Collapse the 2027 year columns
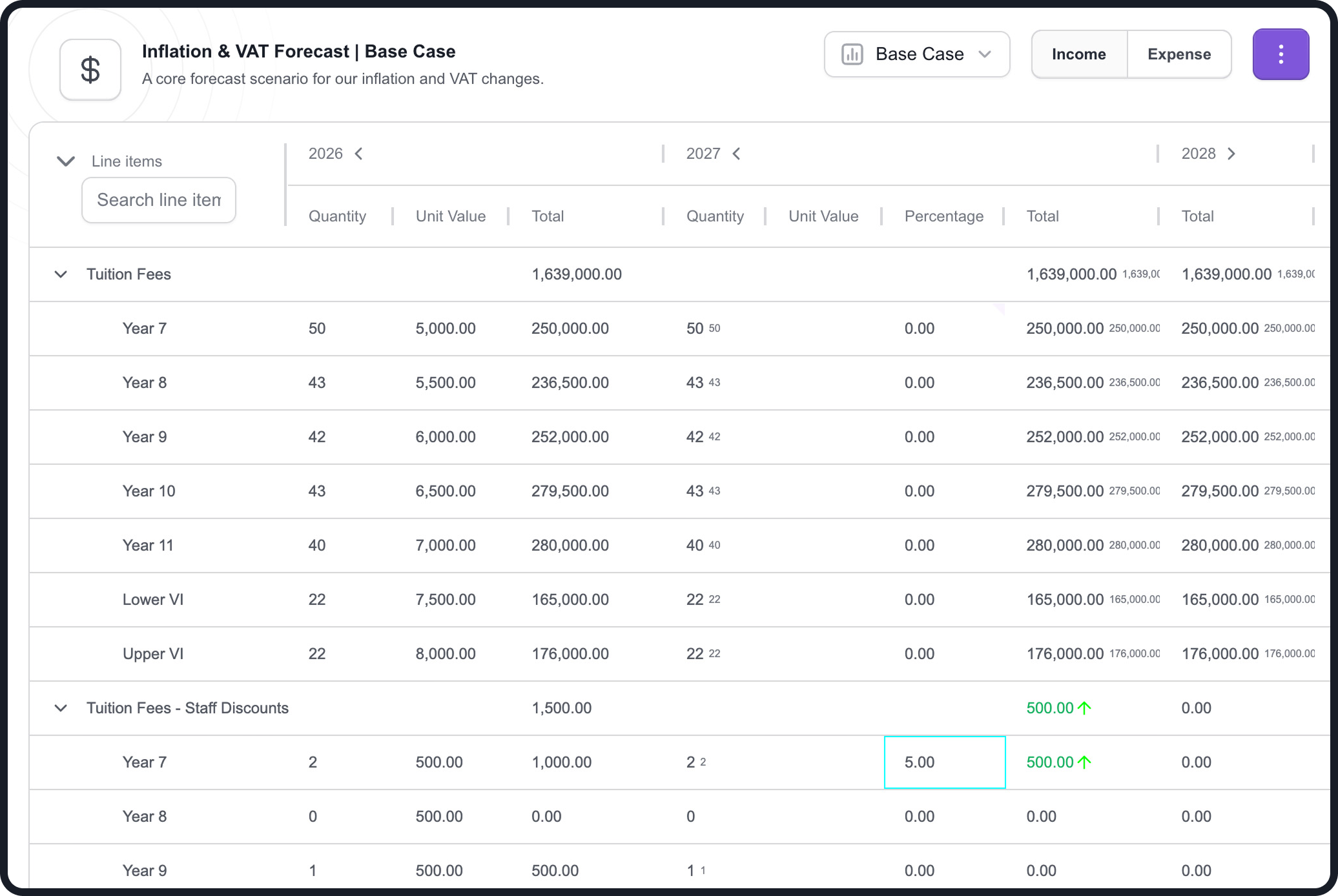The width and height of the screenshot is (1338, 896). click(x=737, y=154)
